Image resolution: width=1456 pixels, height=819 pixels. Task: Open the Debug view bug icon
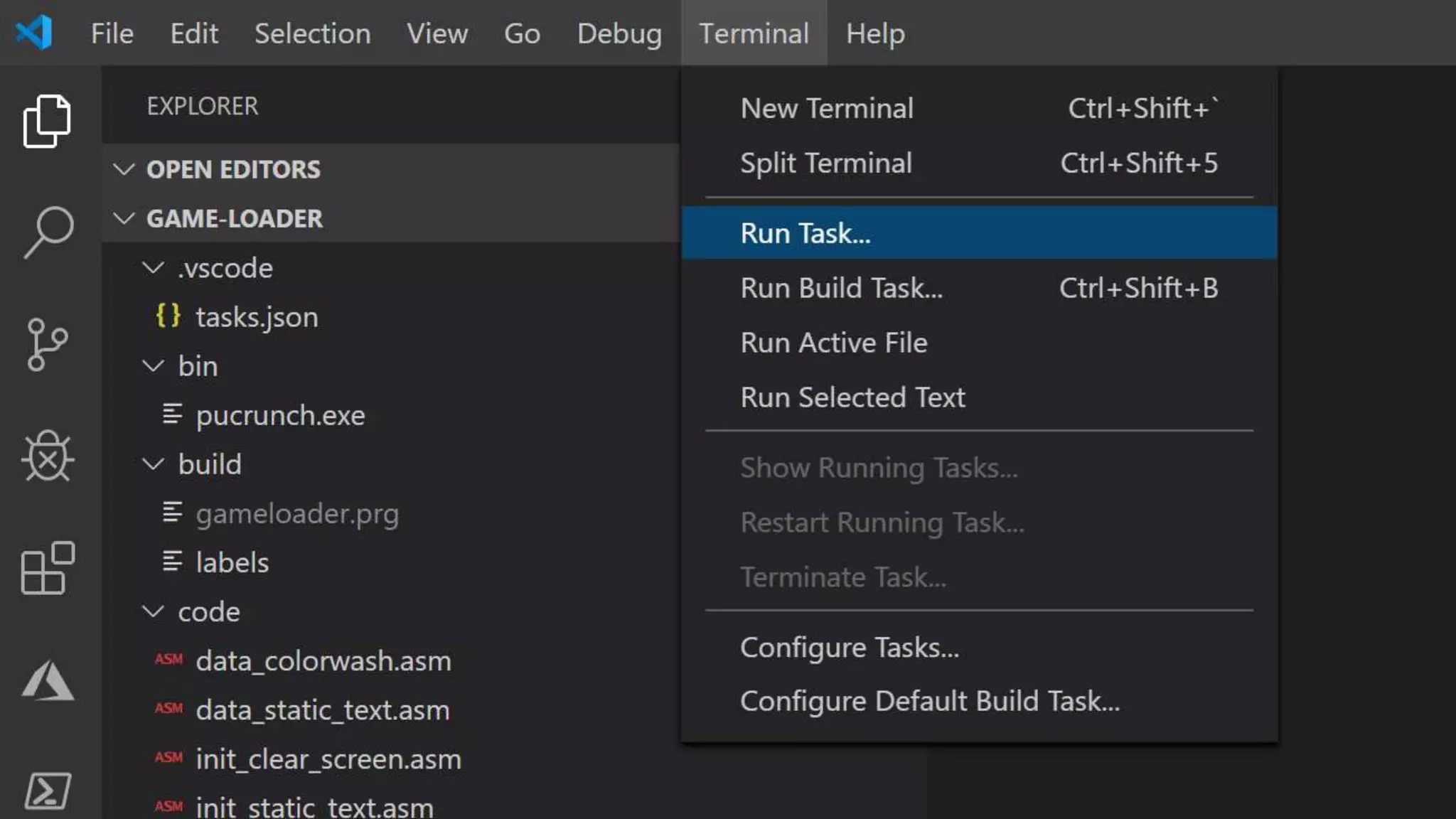(x=47, y=456)
